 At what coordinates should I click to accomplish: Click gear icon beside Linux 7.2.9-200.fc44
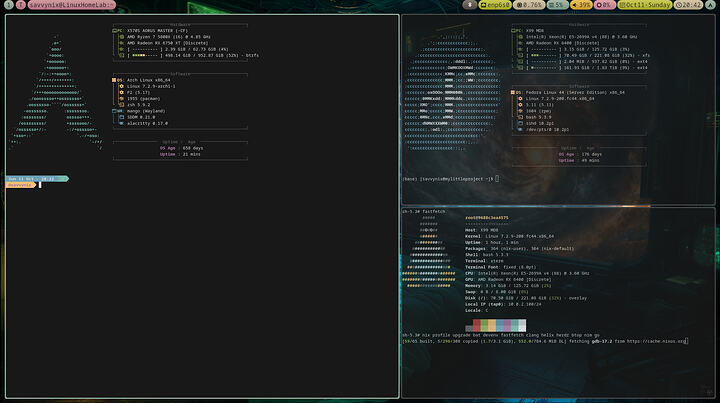click(521, 99)
